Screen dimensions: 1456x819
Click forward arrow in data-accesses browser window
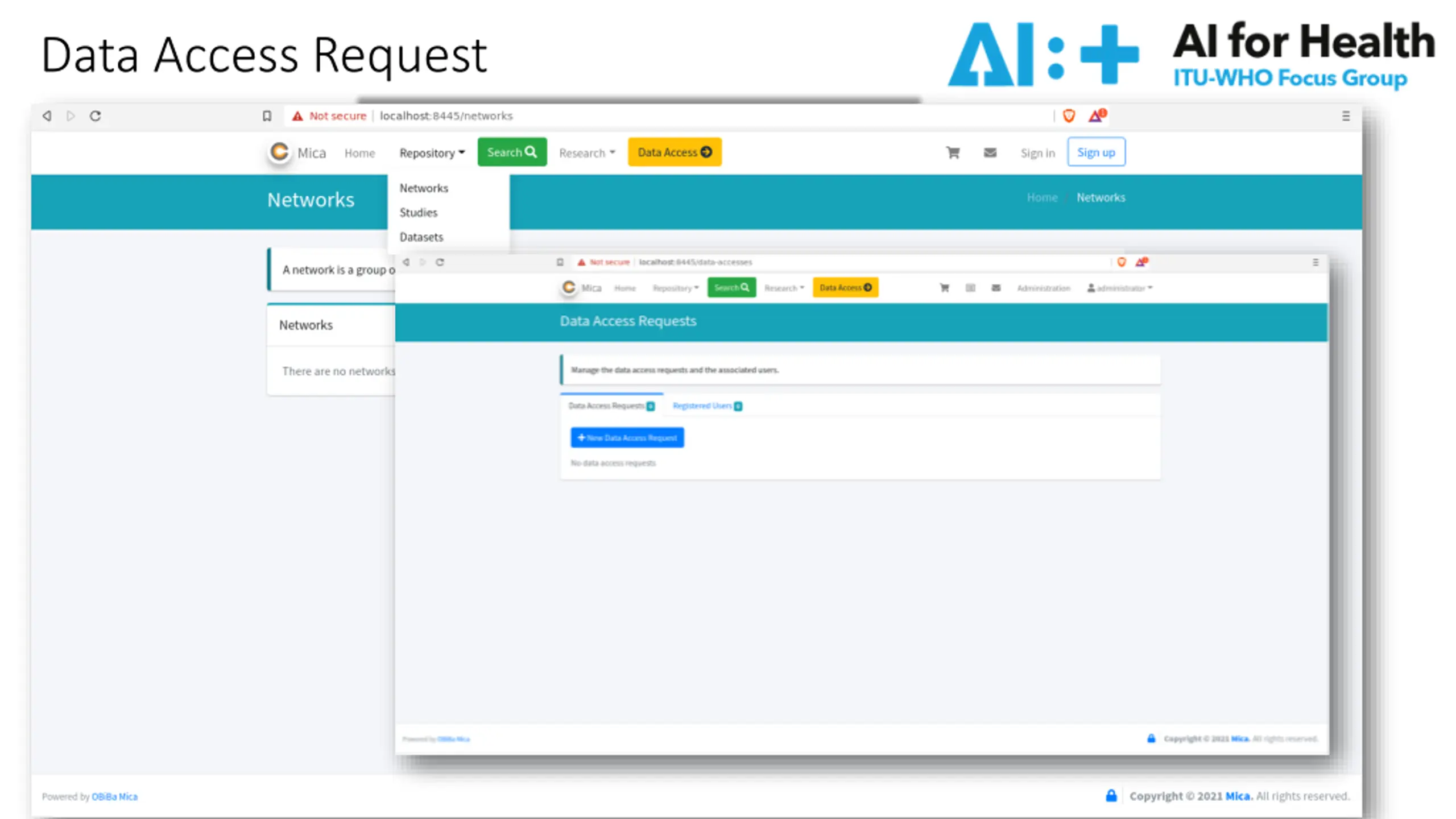[423, 262]
